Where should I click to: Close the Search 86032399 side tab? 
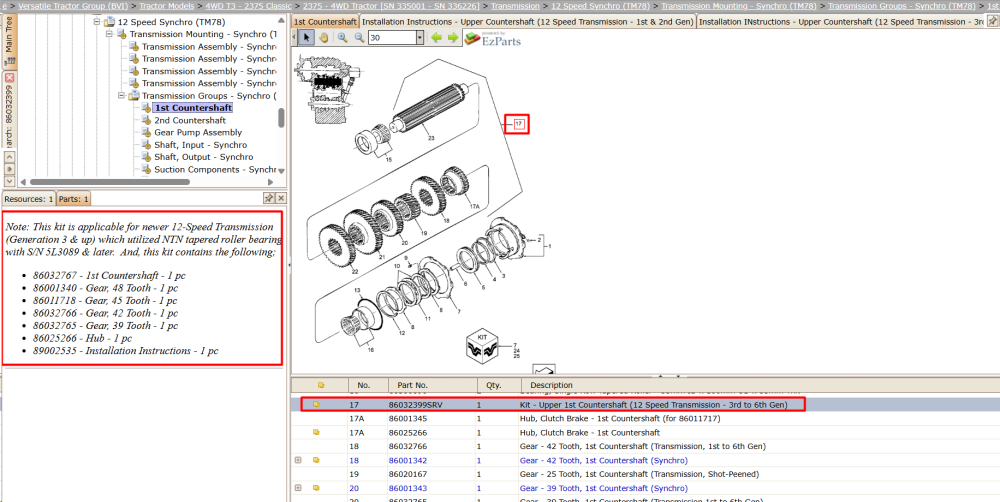tap(9, 77)
